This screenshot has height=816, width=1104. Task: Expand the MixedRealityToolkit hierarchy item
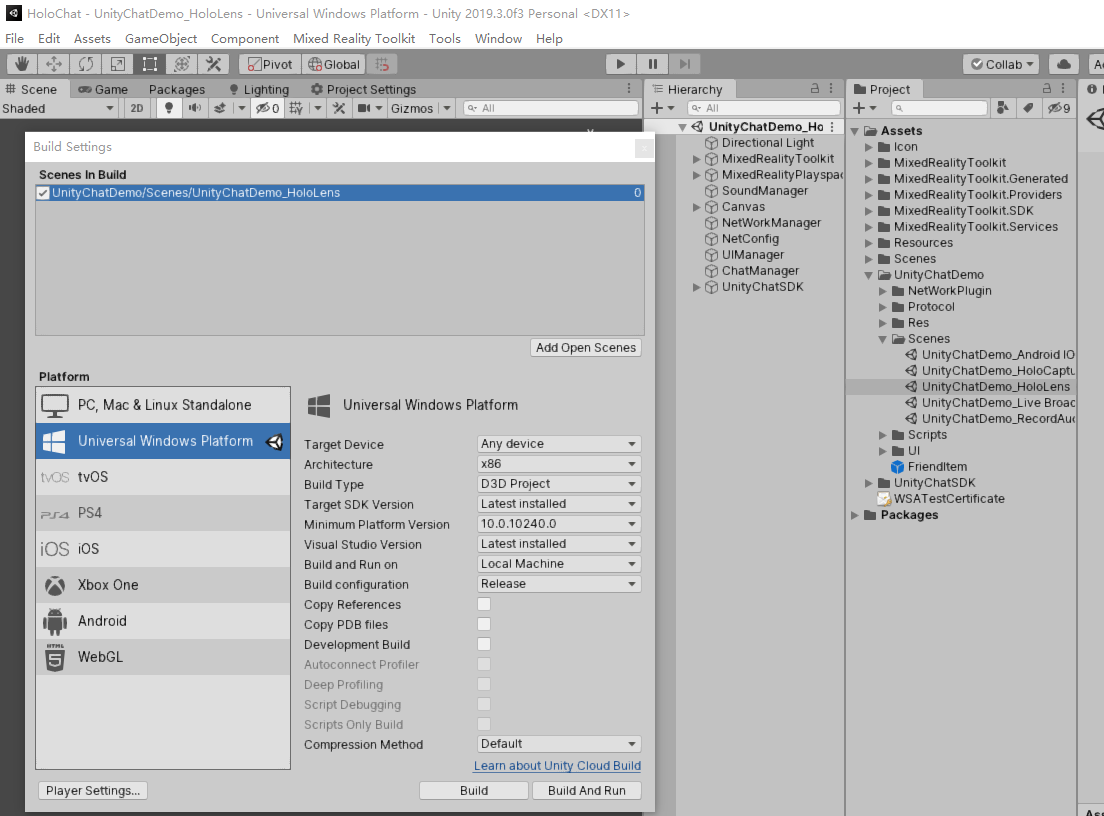698,159
